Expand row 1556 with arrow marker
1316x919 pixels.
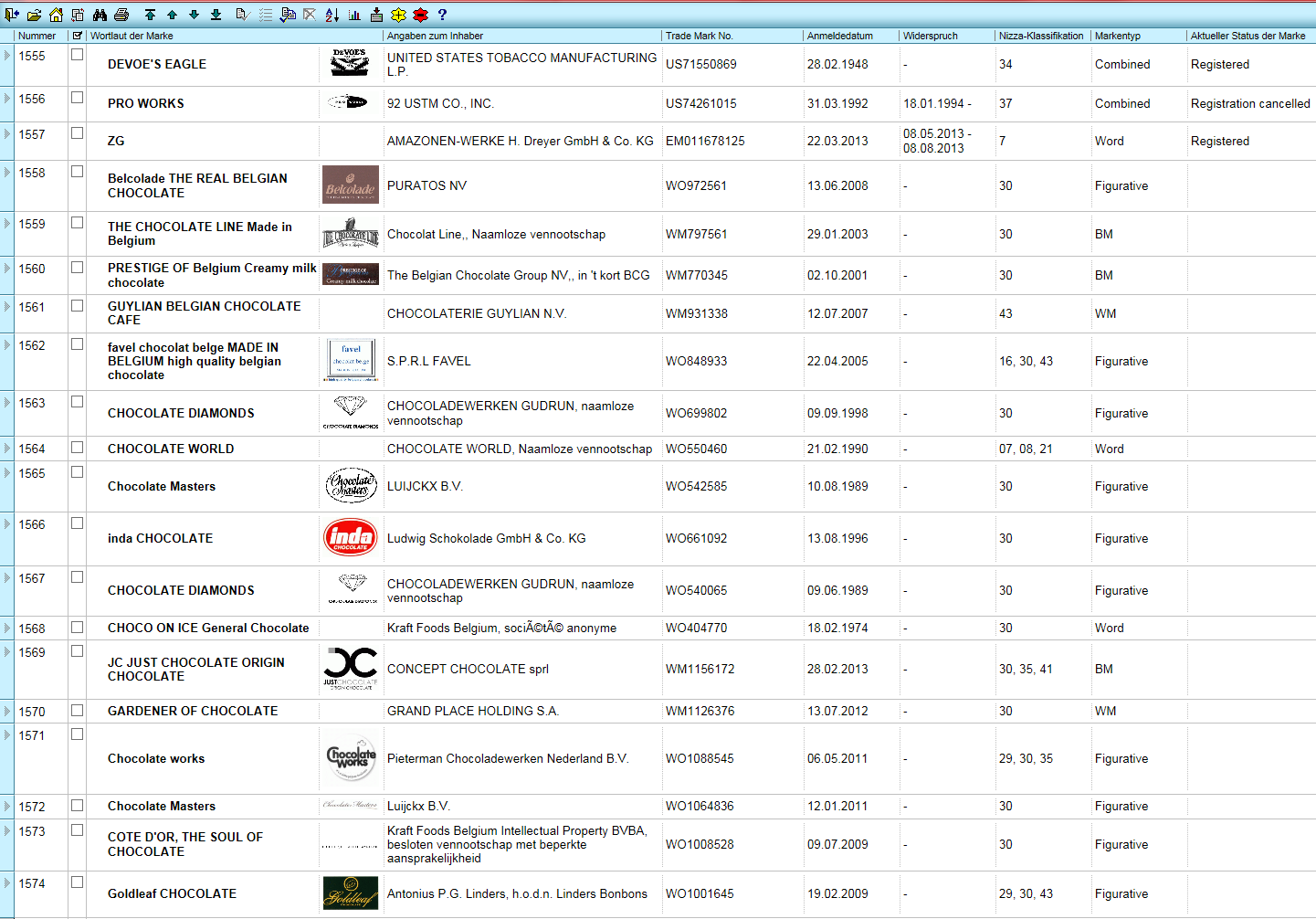click(x=7, y=98)
